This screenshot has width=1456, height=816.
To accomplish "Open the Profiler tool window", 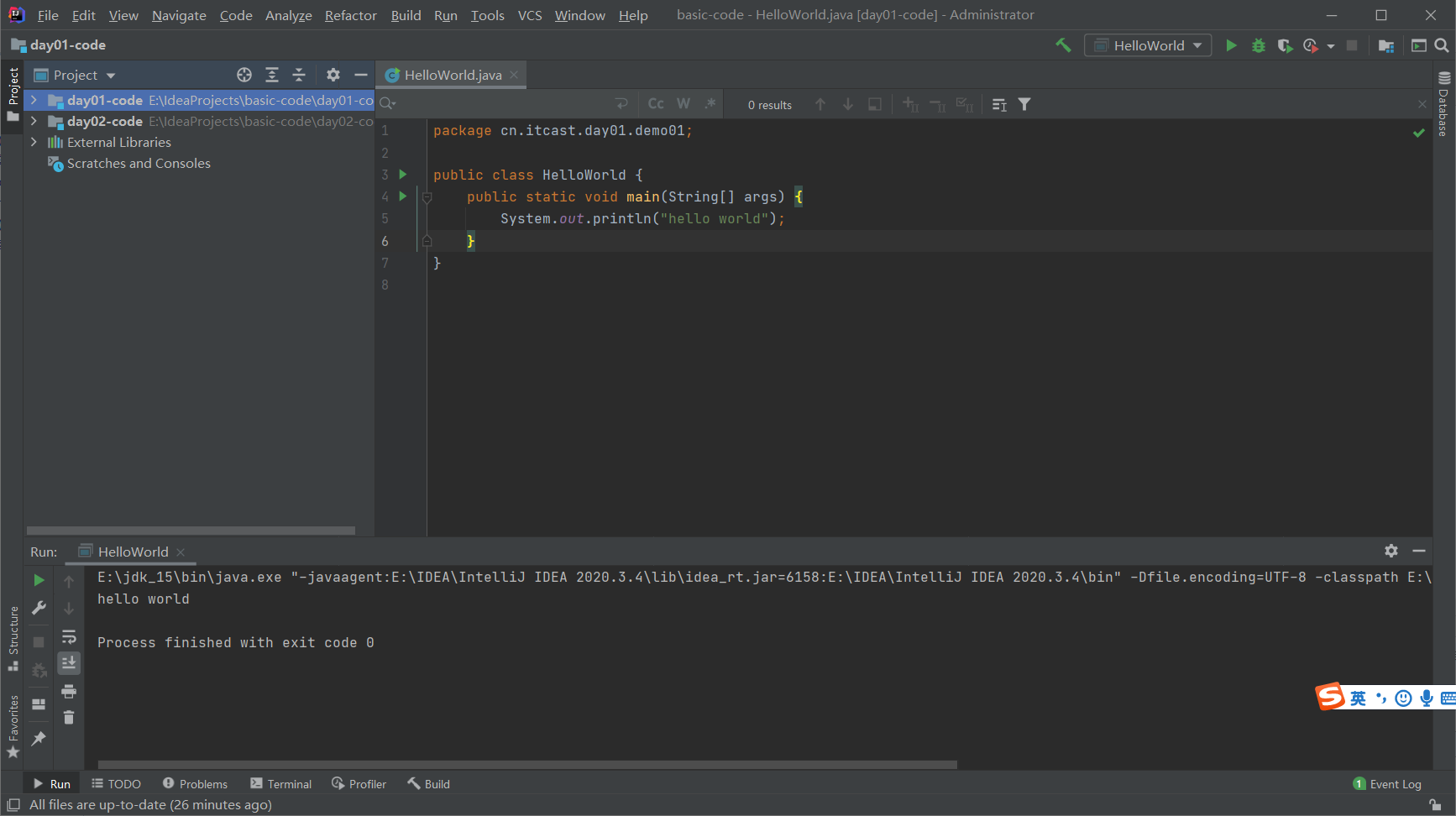I will tap(359, 784).
